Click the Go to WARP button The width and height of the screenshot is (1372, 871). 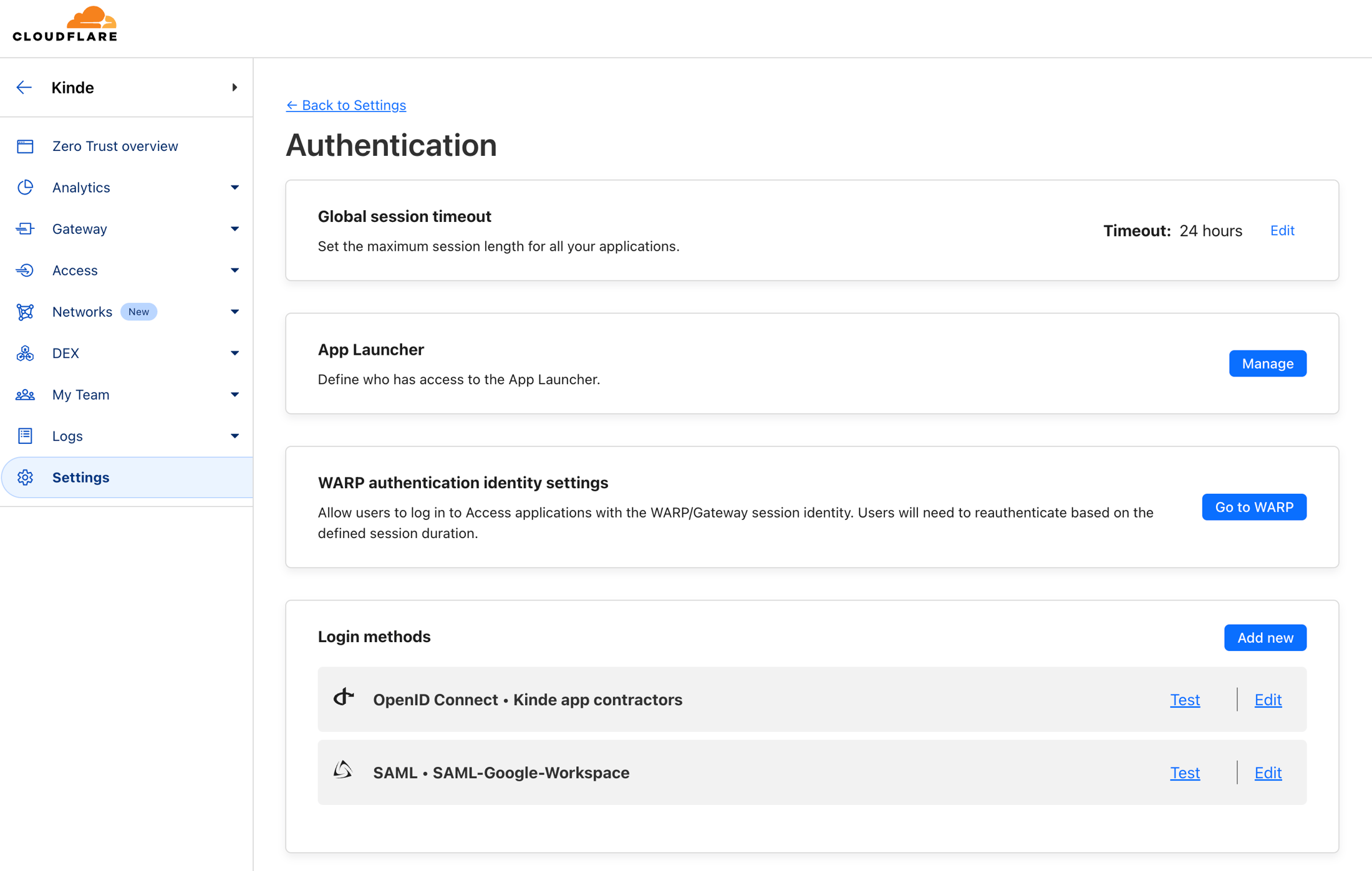[x=1254, y=507]
